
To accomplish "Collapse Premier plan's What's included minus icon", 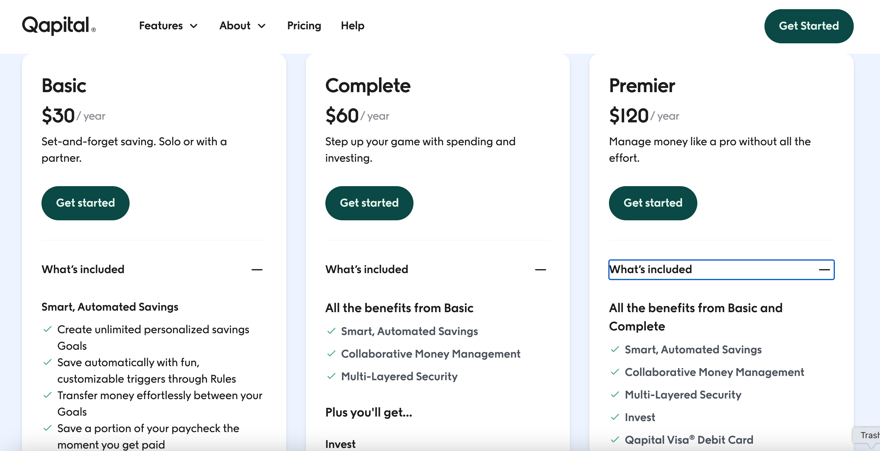I will 824,270.
